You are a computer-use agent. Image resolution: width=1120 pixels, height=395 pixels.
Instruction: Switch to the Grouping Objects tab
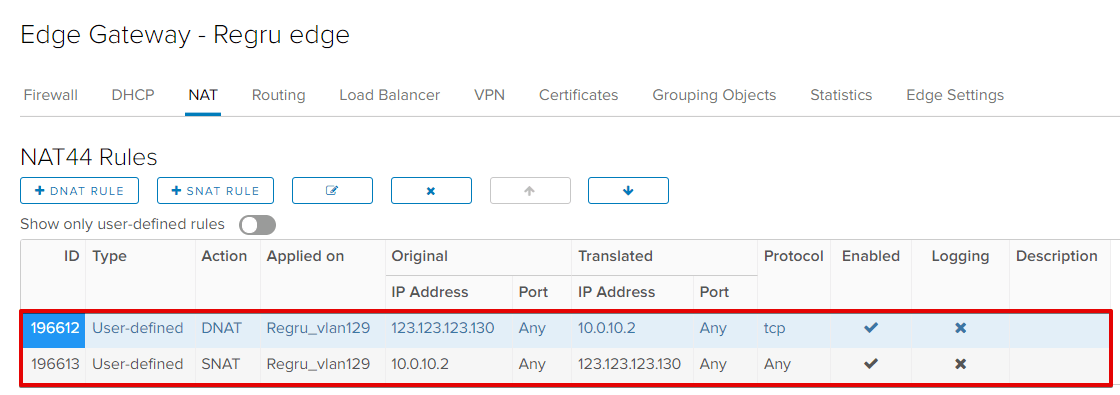coord(714,95)
